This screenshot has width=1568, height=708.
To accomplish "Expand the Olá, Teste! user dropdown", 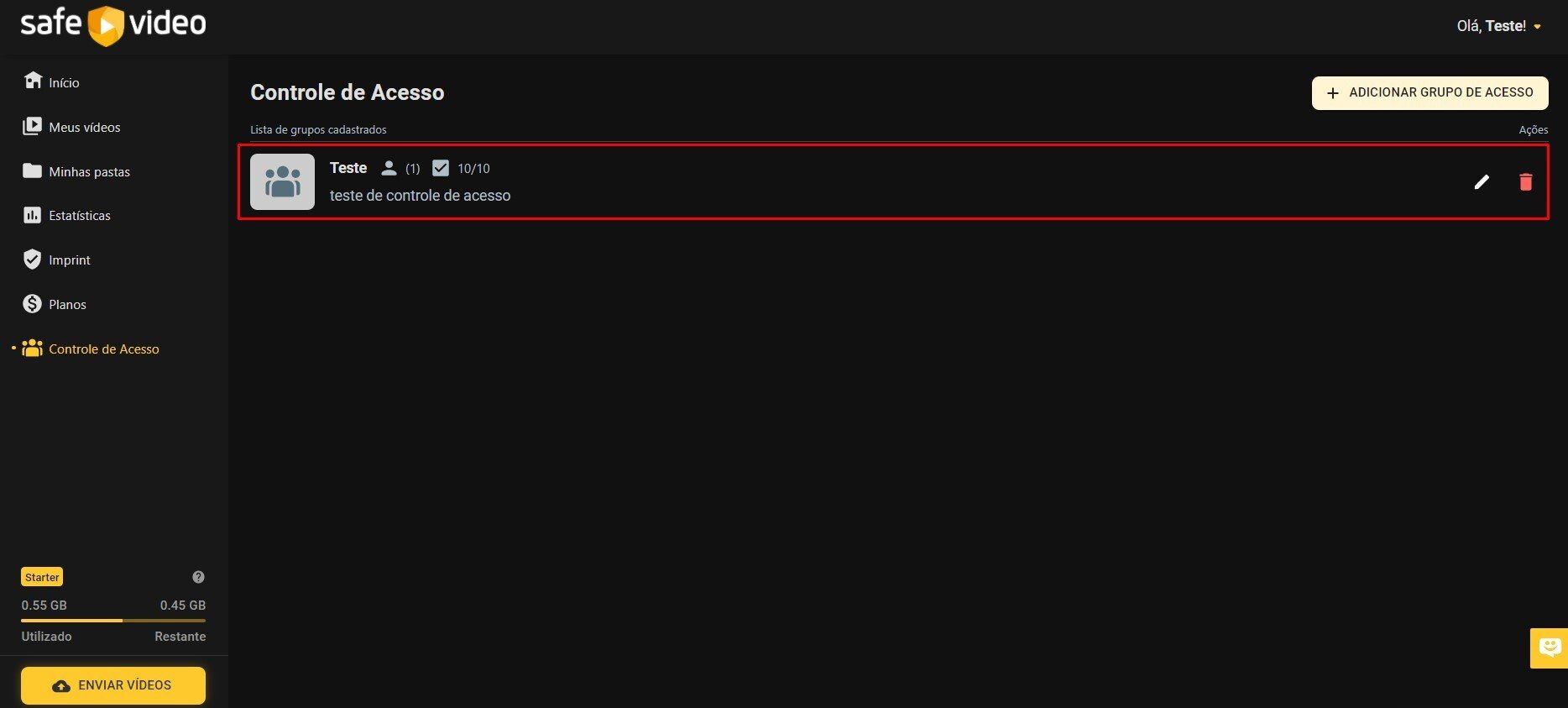I will coord(1499,26).
